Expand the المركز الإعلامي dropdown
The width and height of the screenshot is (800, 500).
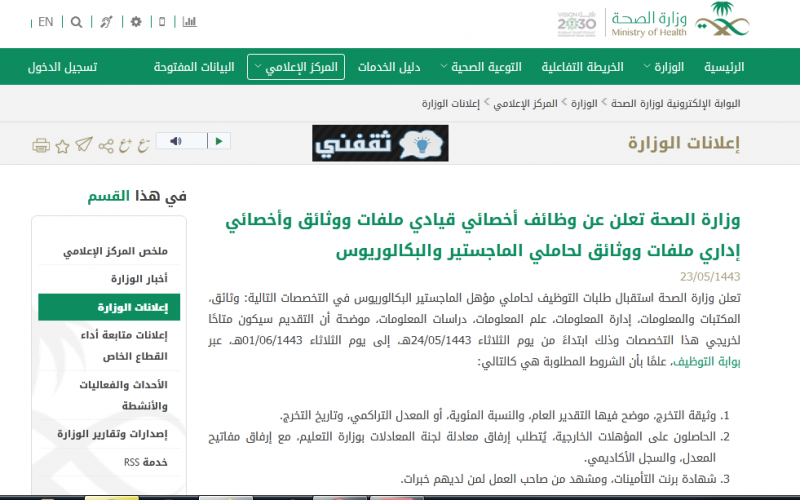click(296, 67)
